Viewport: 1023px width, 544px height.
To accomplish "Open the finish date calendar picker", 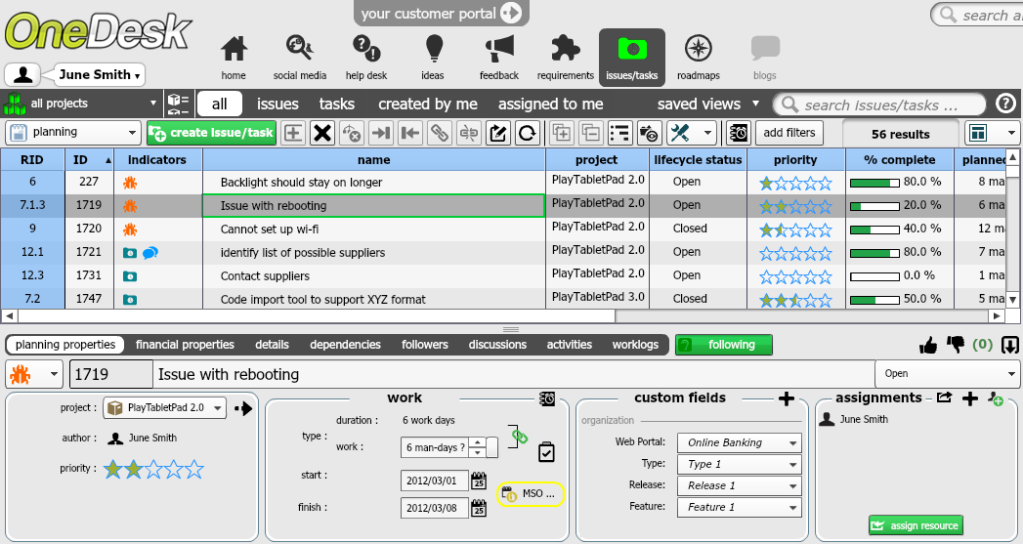I will pyautogui.click(x=479, y=507).
